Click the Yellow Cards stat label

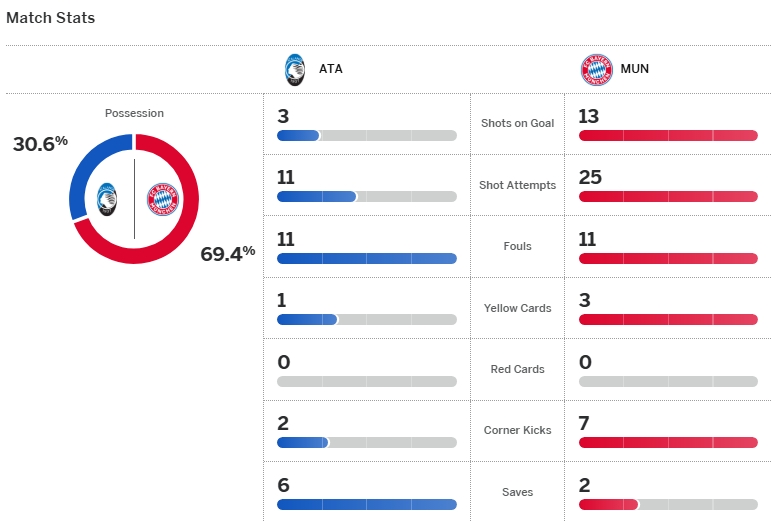coord(517,308)
